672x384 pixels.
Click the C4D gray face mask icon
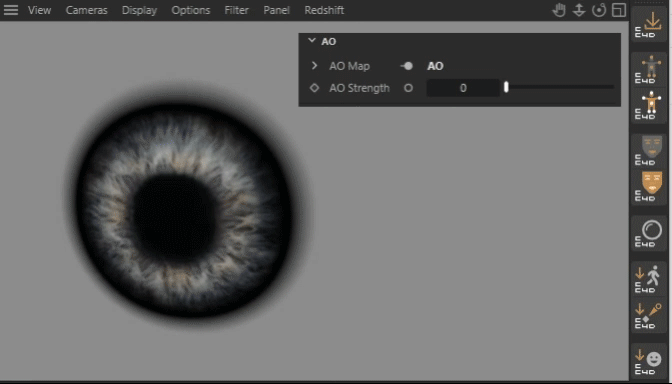[x=650, y=151]
